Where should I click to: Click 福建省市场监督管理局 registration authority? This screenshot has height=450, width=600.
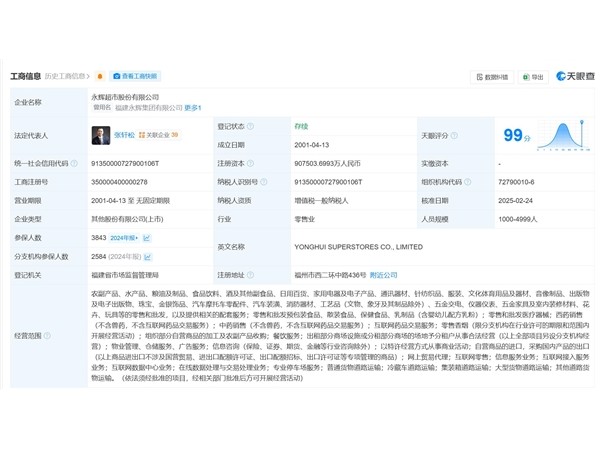coord(125,275)
